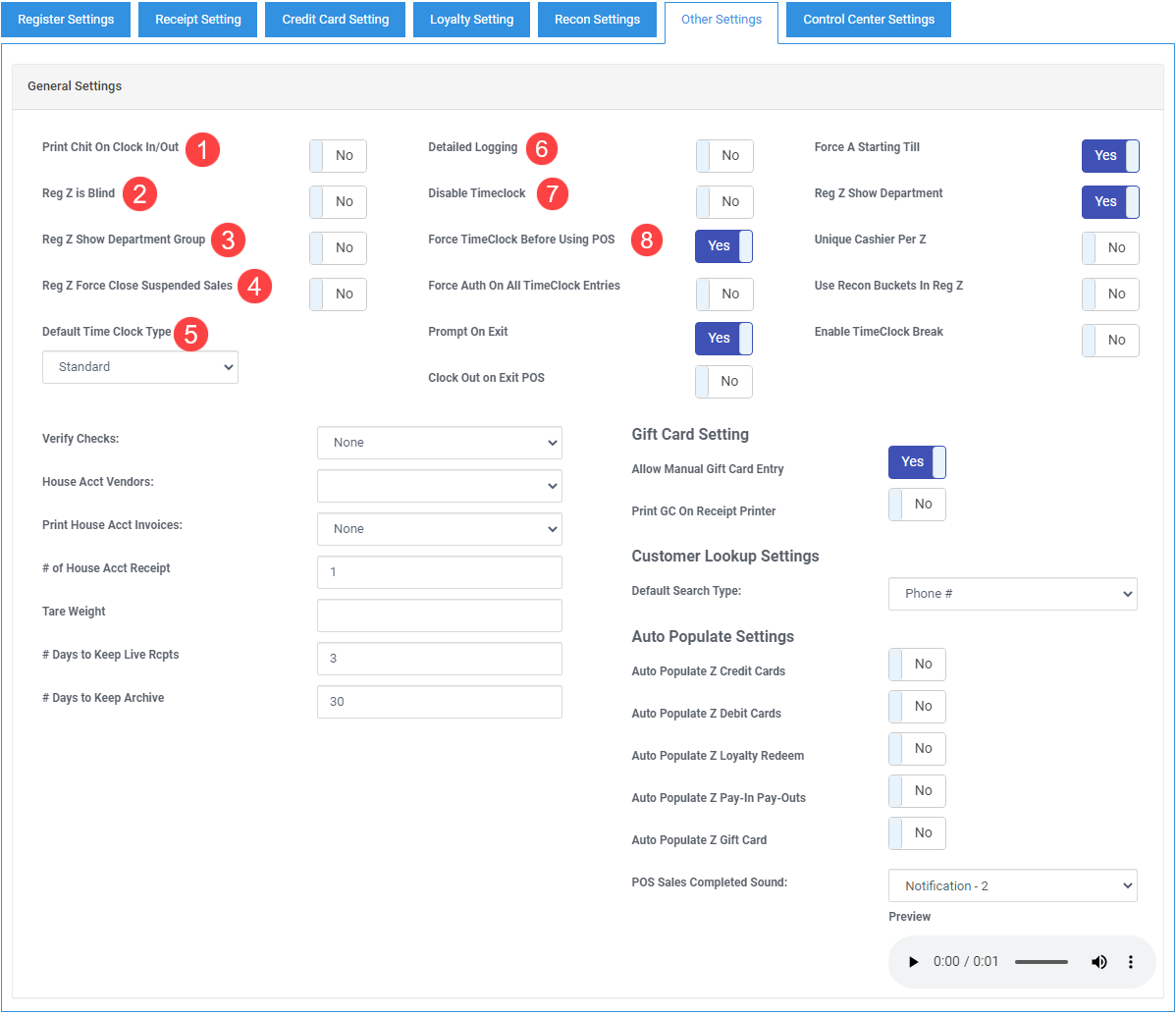The height and width of the screenshot is (1015, 1176).
Task: Click the red number 3 marker badge
Action: click(228, 240)
